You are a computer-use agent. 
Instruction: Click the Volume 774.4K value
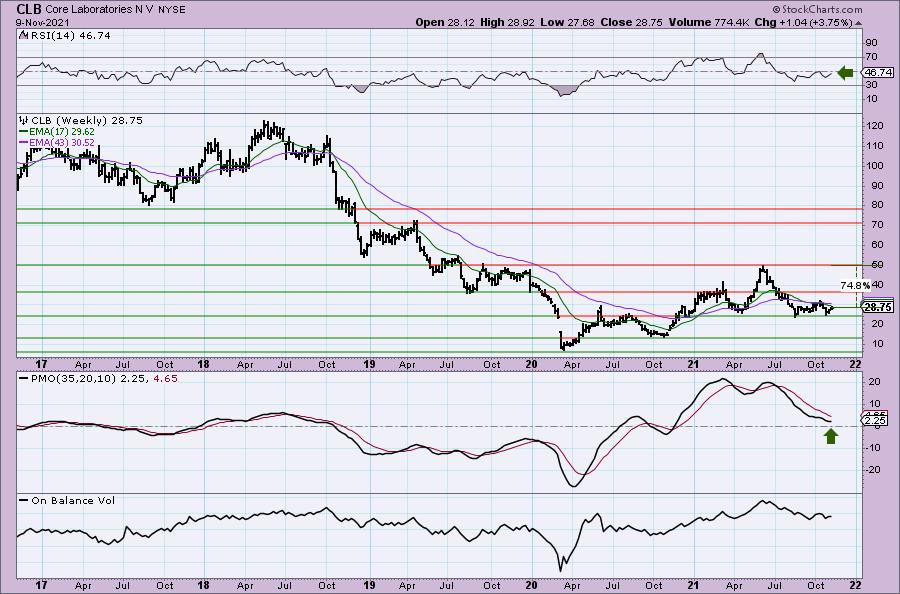point(709,22)
